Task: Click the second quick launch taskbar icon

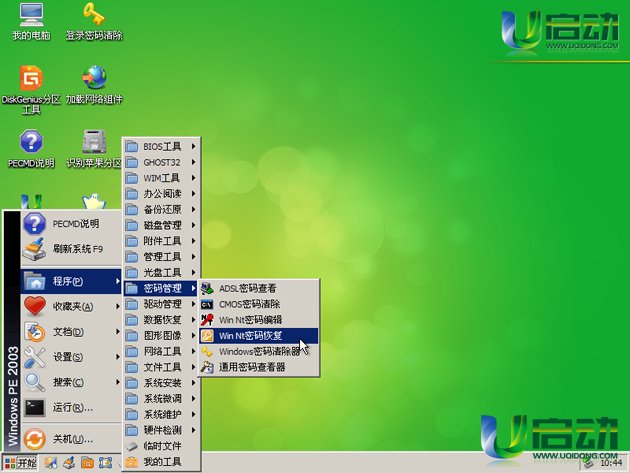Action: pos(69,463)
